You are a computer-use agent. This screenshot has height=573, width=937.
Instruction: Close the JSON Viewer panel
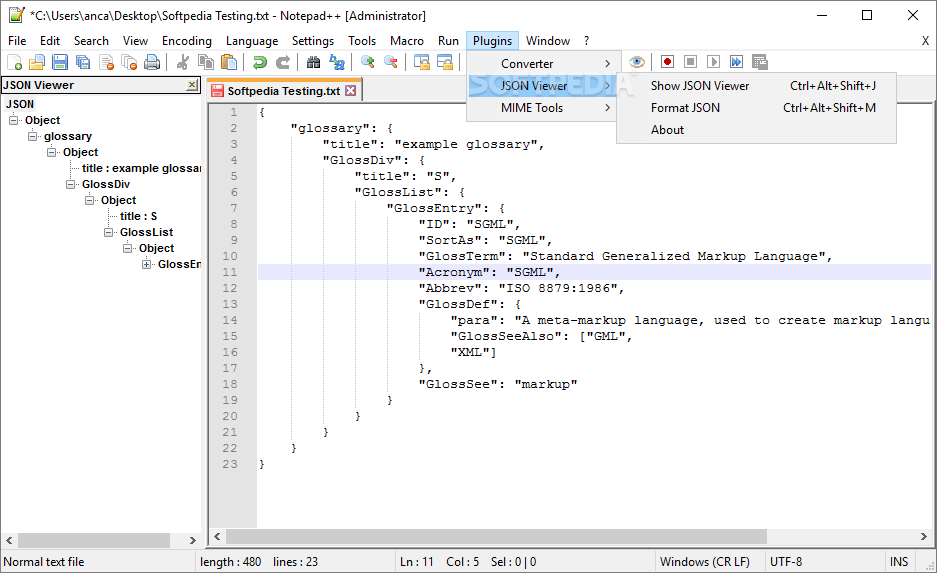[x=192, y=85]
